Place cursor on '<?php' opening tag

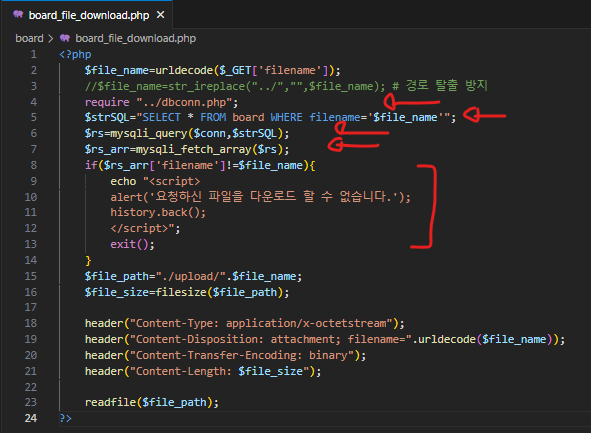point(75,54)
